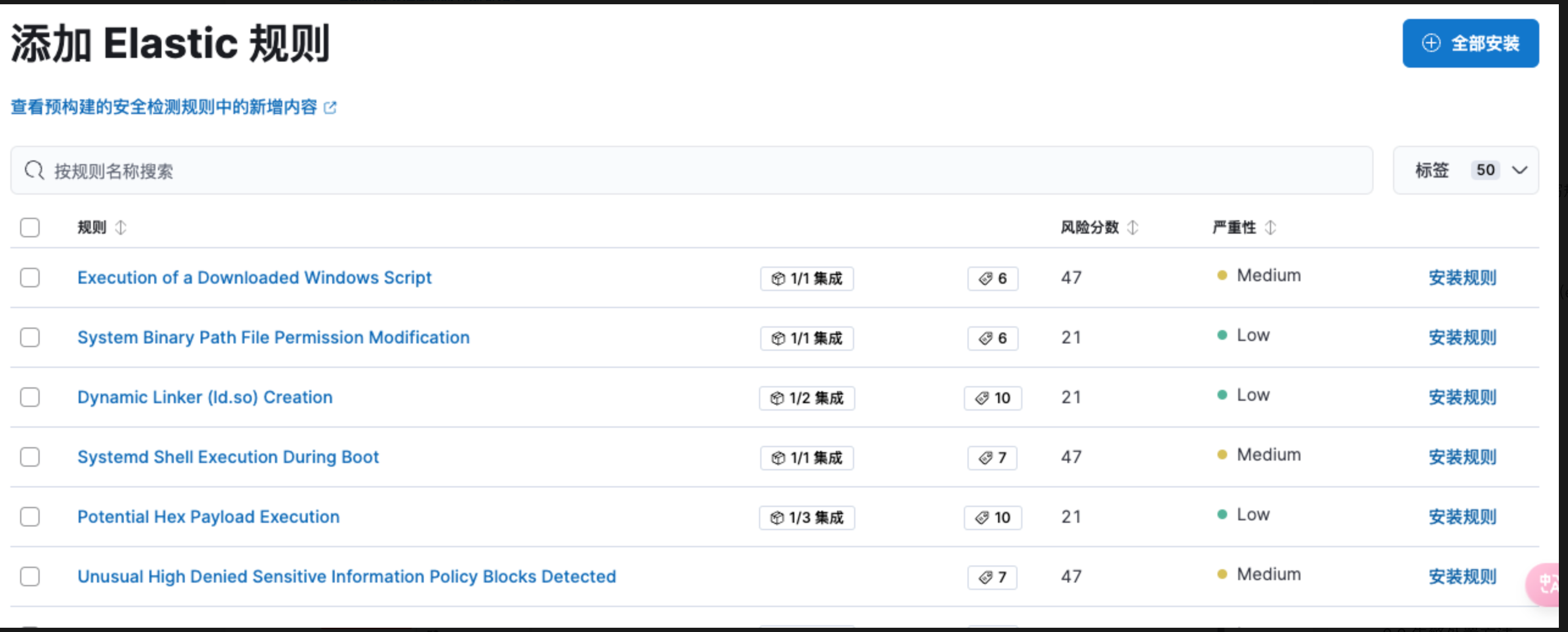
Task: Sort by 风险分数 using its sort icon
Action: coord(1133,228)
